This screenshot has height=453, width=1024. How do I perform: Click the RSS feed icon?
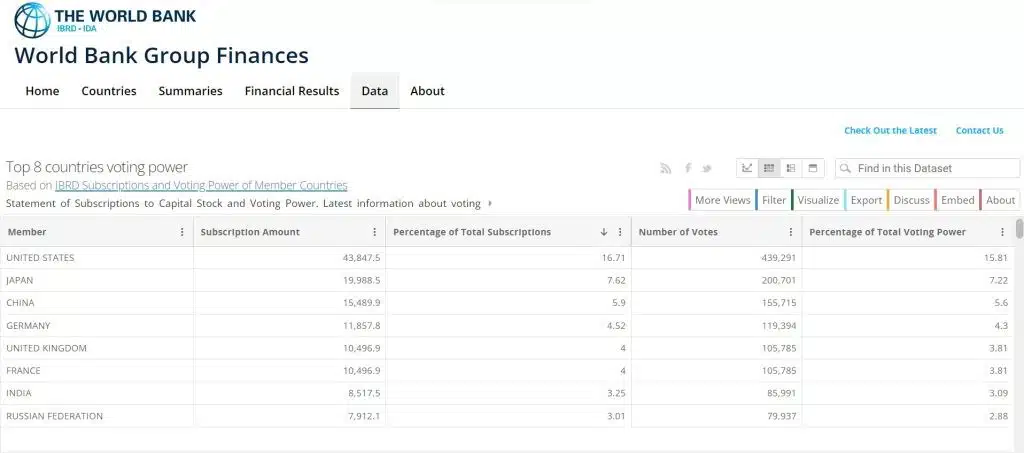click(x=666, y=168)
